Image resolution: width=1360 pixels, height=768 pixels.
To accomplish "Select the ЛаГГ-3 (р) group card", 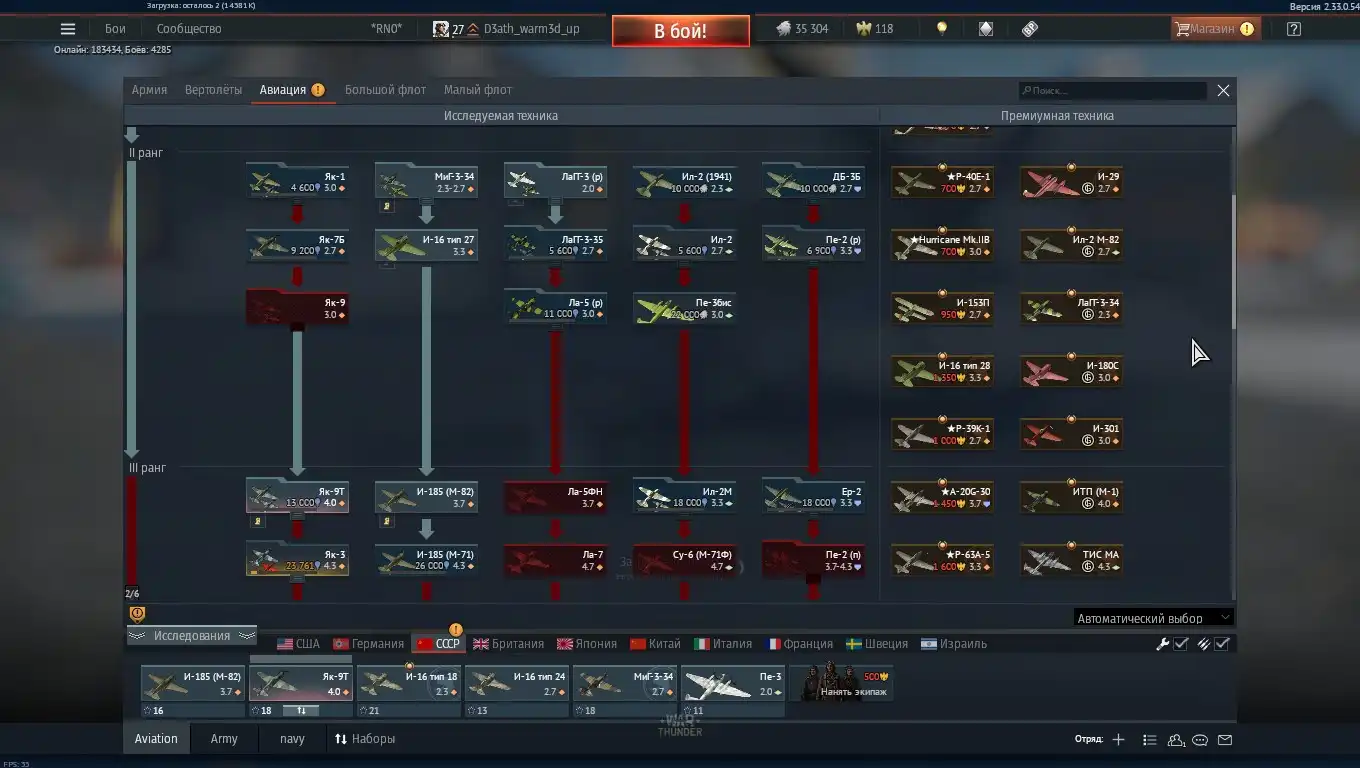I will pos(555,183).
